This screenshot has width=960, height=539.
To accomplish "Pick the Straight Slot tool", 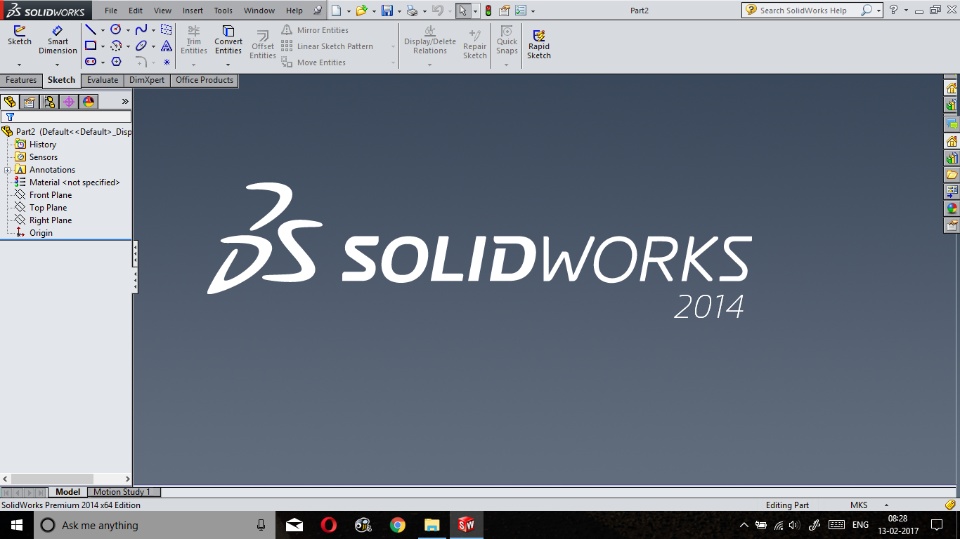I will 90,61.
